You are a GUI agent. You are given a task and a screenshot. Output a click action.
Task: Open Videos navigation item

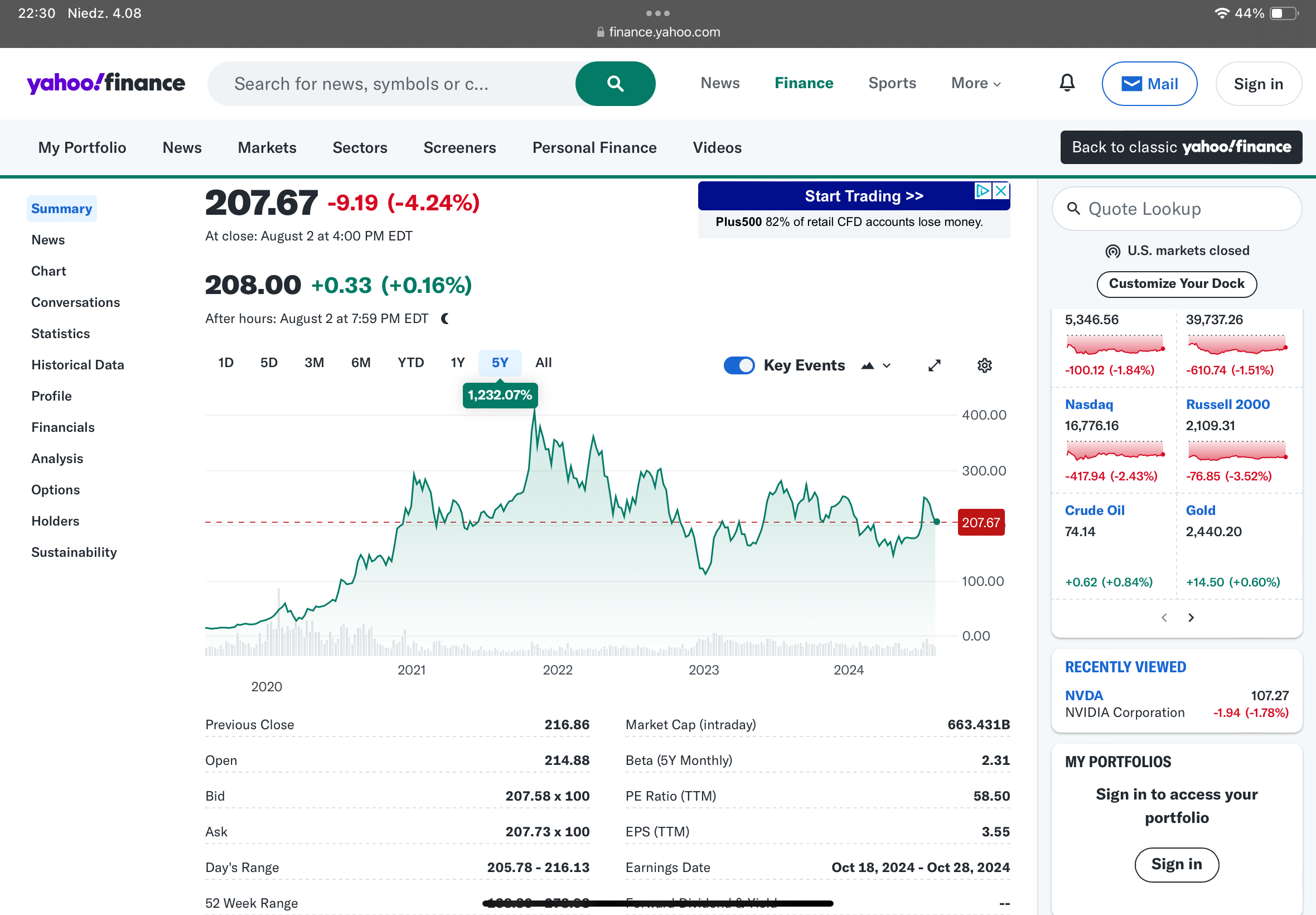pos(717,147)
